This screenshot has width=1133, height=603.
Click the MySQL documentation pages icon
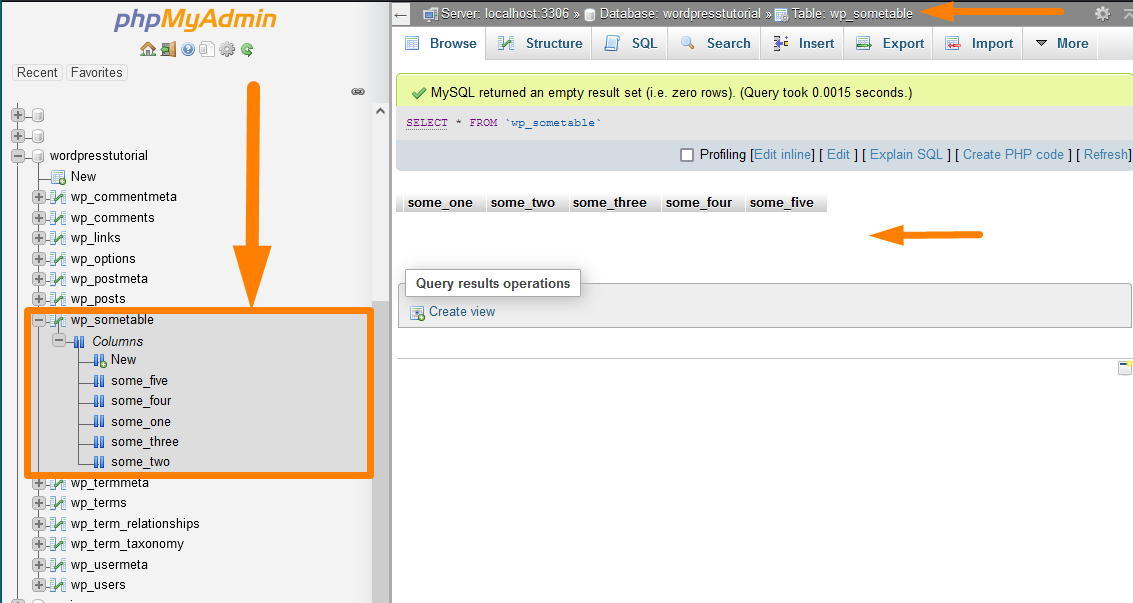coord(207,49)
